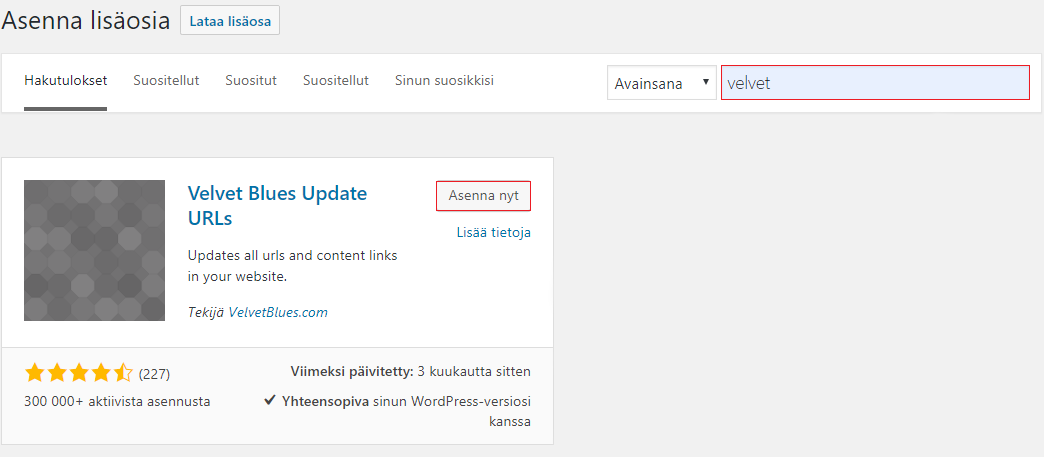Click the Updates all urls description text
Screen dimensions: 1044x457
292,266
